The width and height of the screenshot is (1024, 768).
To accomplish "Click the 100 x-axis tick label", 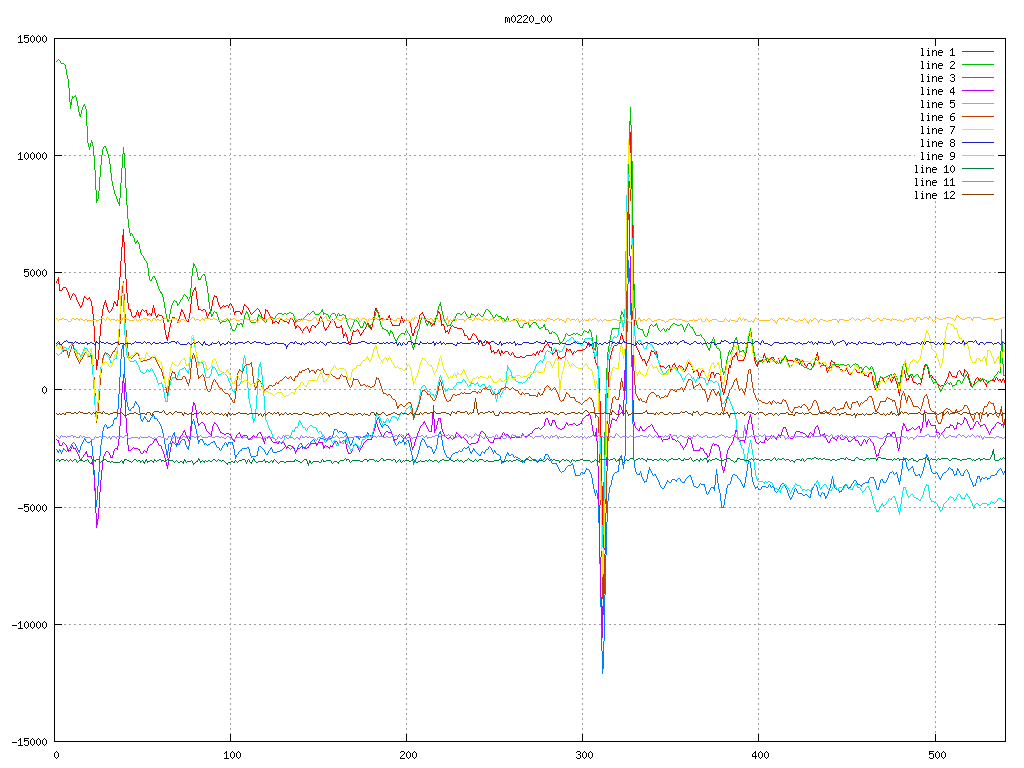I will (x=231, y=755).
